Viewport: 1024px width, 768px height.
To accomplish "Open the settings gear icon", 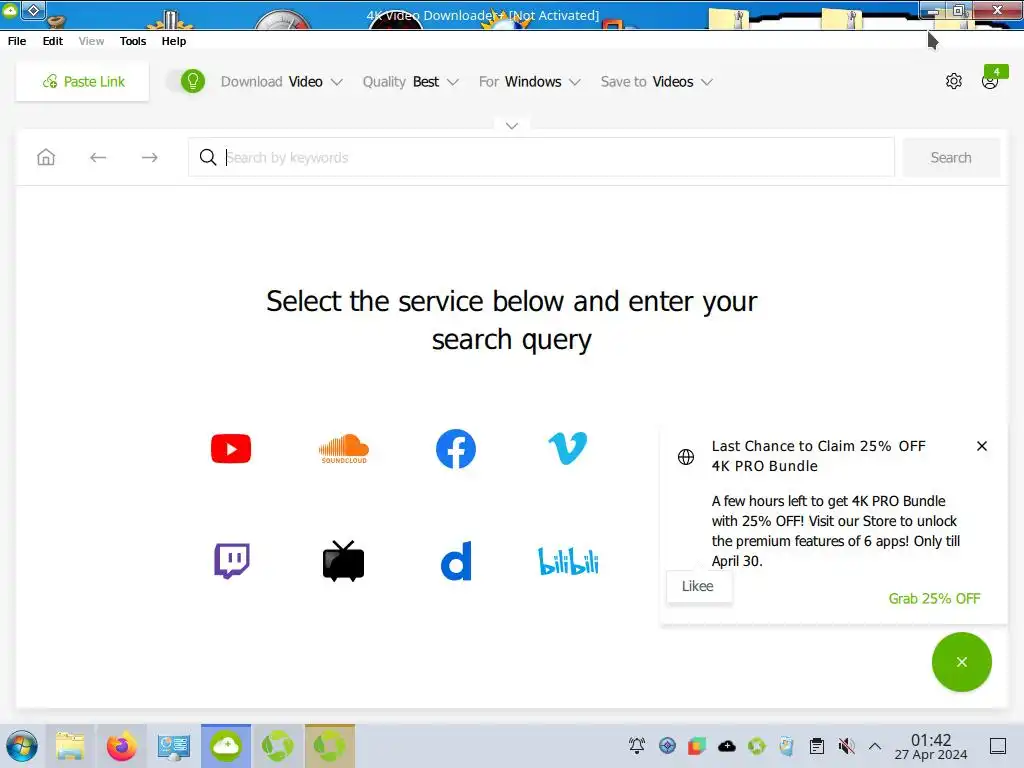I will (953, 81).
